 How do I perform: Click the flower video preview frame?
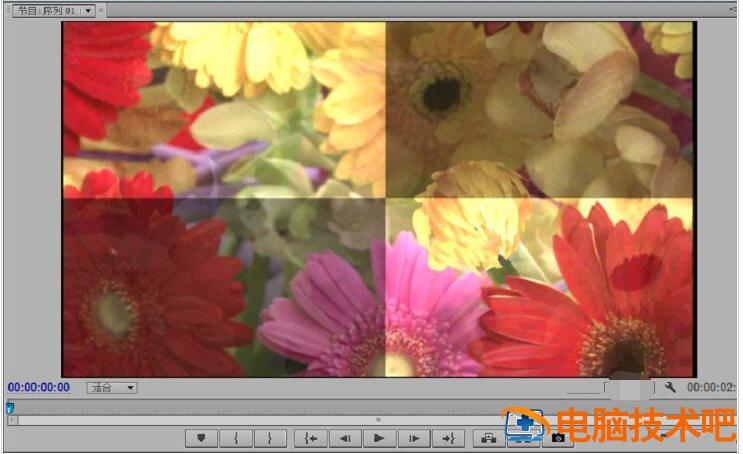point(378,199)
